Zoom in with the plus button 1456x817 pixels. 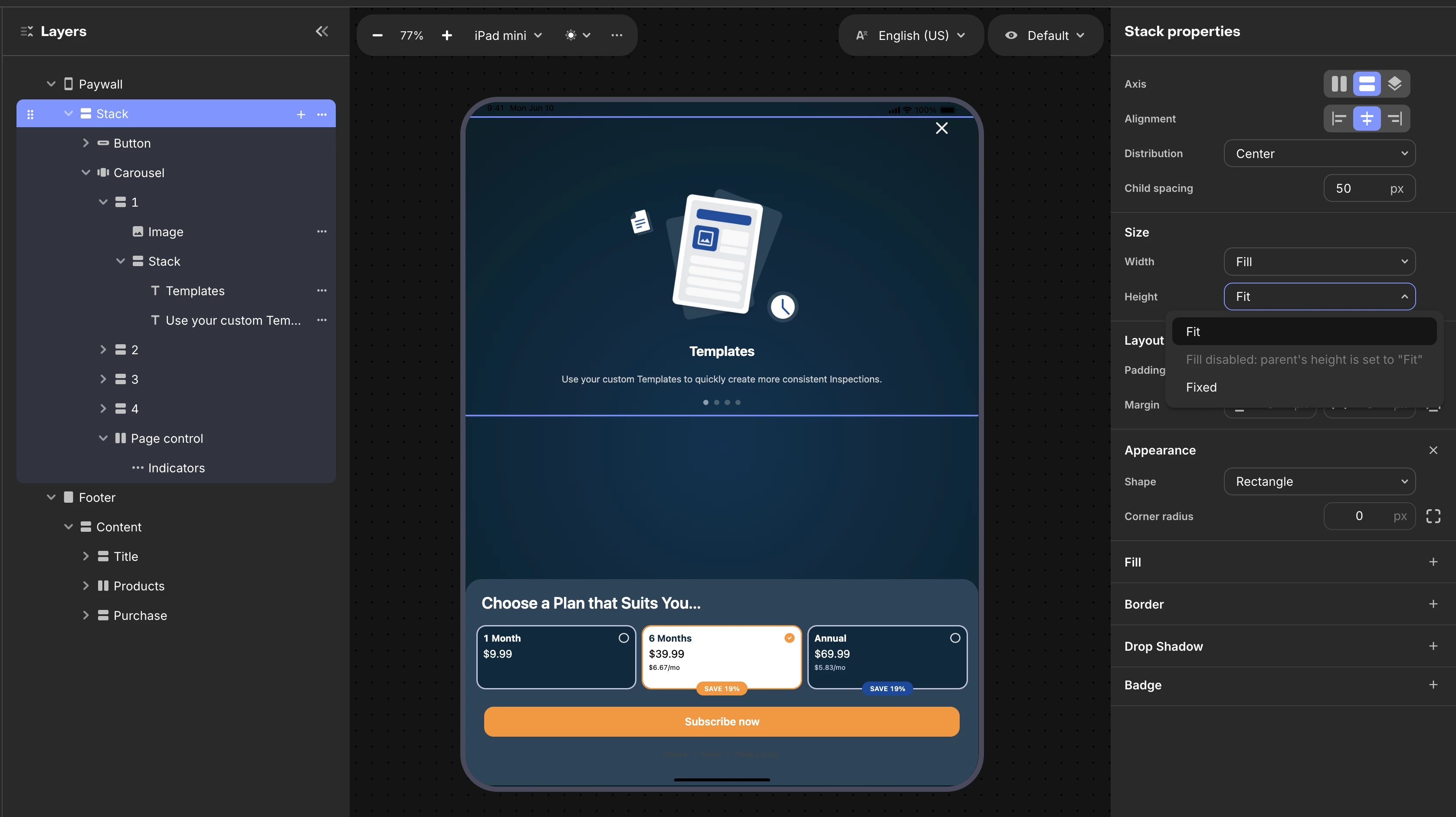(x=446, y=36)
